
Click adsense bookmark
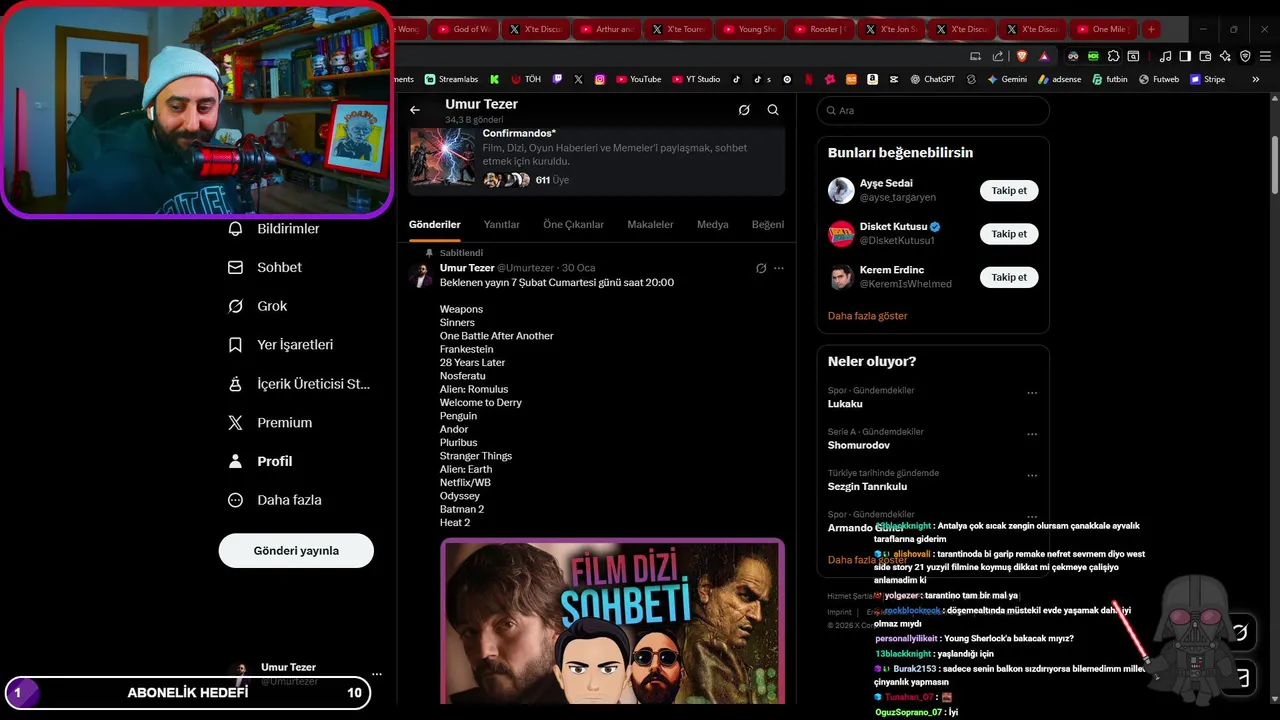click(x=1060, y=79)
